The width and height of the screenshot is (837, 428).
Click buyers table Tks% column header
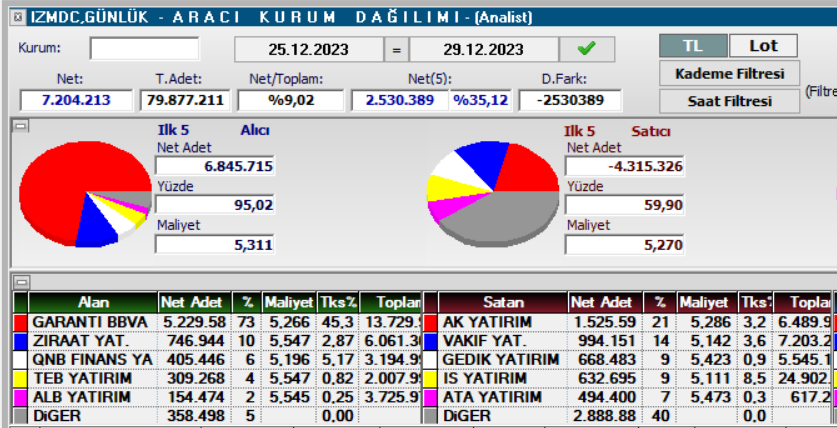338,303
